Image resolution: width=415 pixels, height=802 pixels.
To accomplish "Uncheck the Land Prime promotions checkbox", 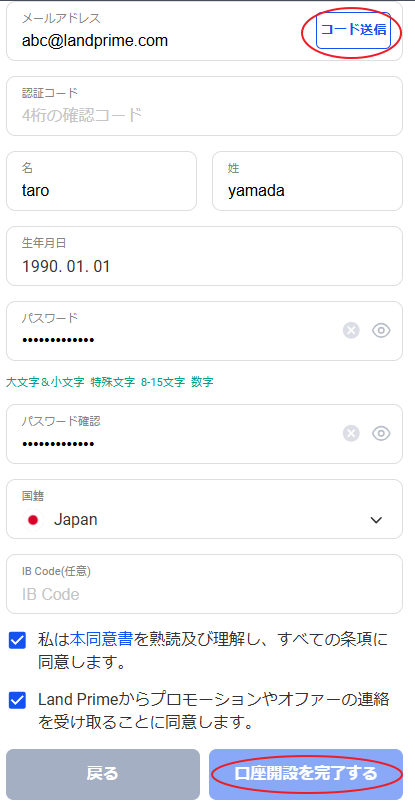I will [x=17, y=700].
